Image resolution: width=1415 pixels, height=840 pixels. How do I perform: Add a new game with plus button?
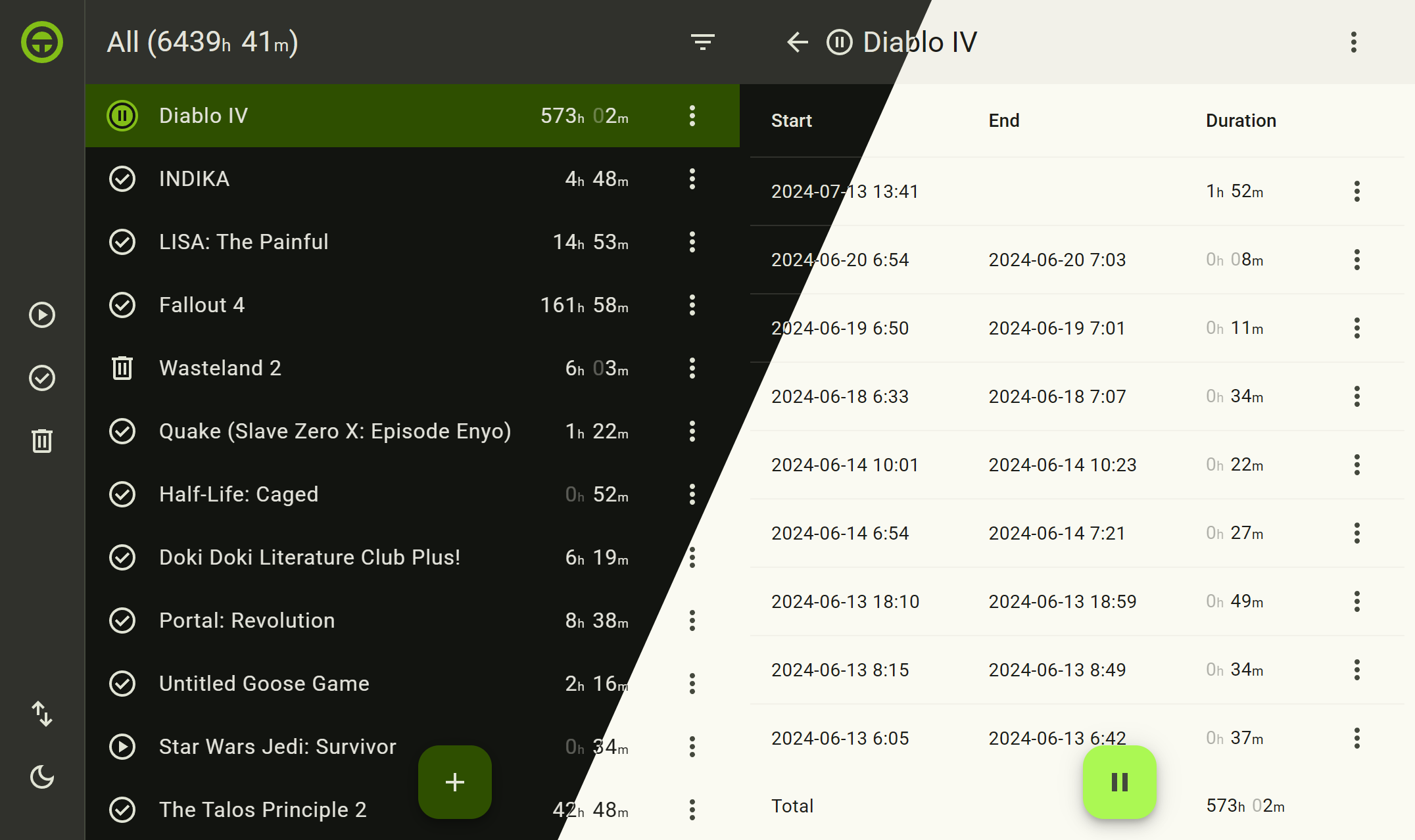point(454,782)
